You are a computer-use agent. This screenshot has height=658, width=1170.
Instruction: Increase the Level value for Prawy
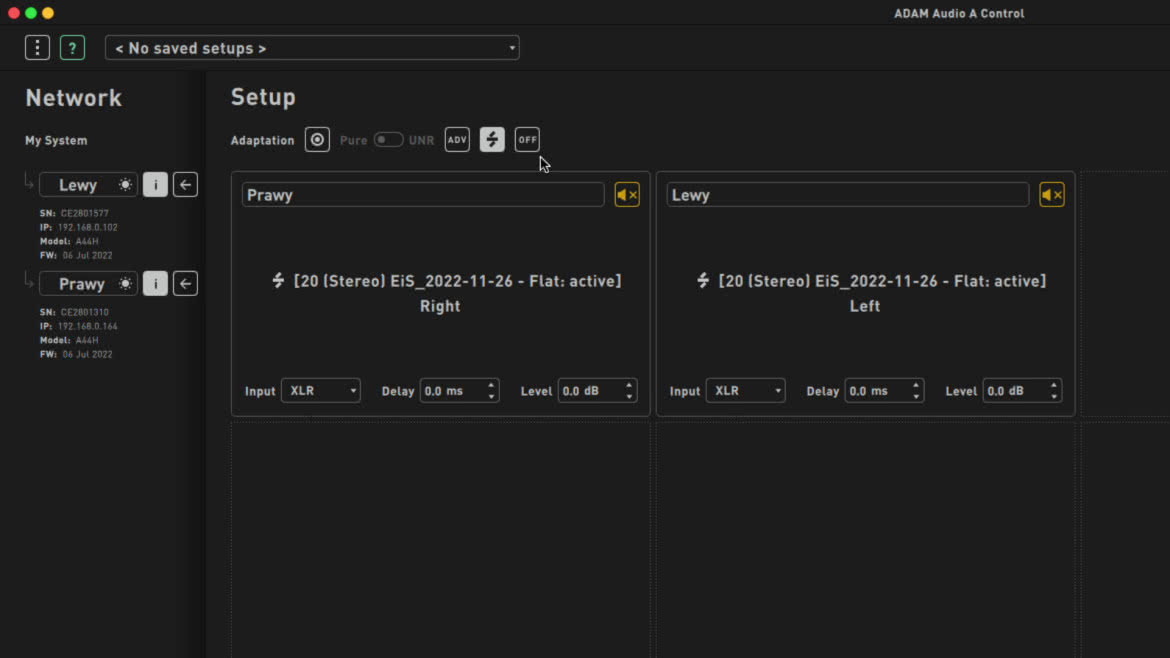click(x=629, y=385)
